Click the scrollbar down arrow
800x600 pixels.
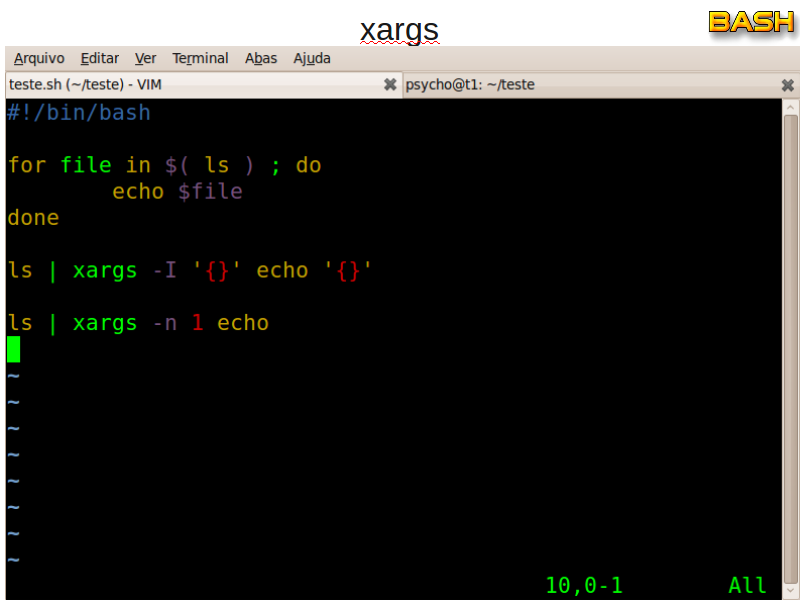789,590
